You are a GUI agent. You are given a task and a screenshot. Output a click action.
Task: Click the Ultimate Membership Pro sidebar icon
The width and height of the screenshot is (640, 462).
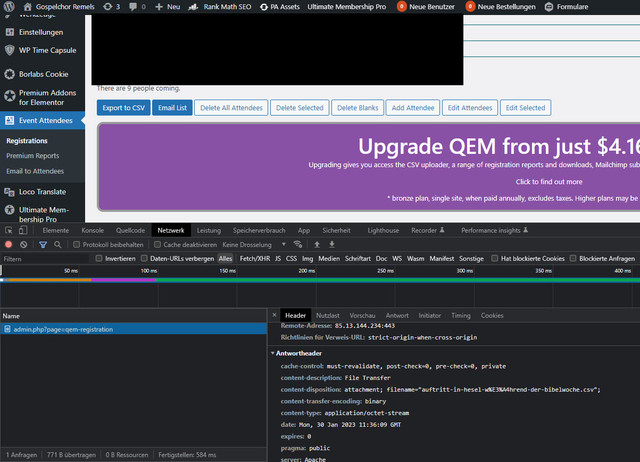[10, 210]
